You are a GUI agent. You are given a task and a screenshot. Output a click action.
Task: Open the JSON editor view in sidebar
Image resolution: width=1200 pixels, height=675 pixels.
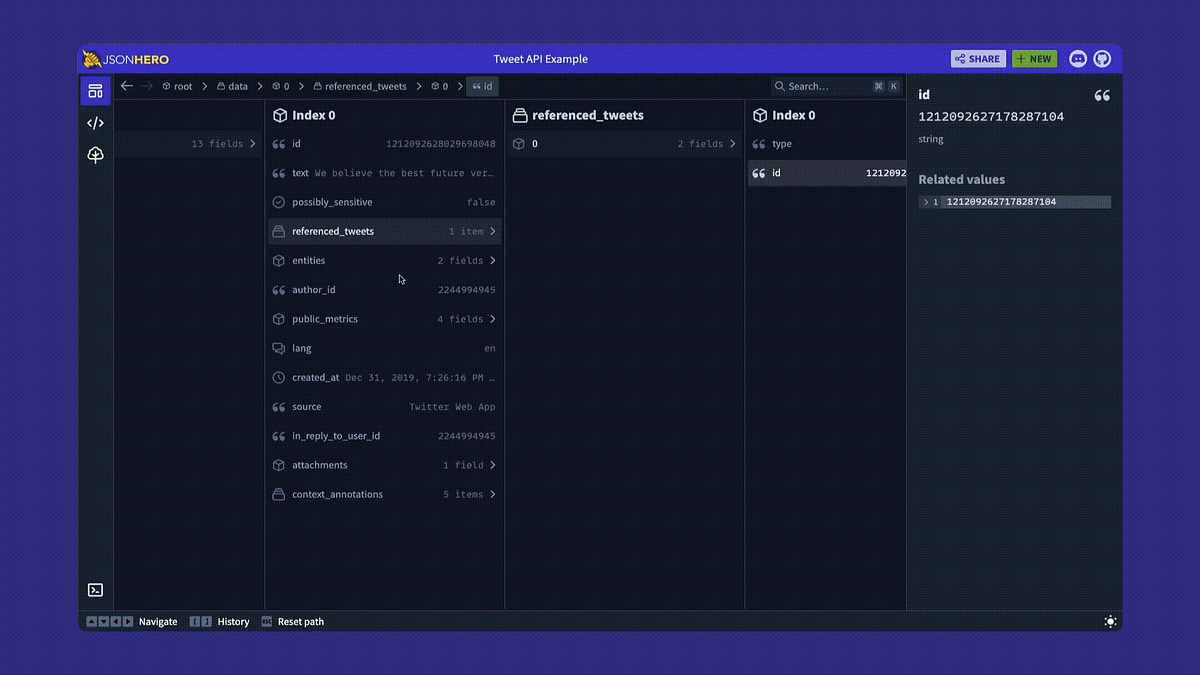tap(95, 122)
